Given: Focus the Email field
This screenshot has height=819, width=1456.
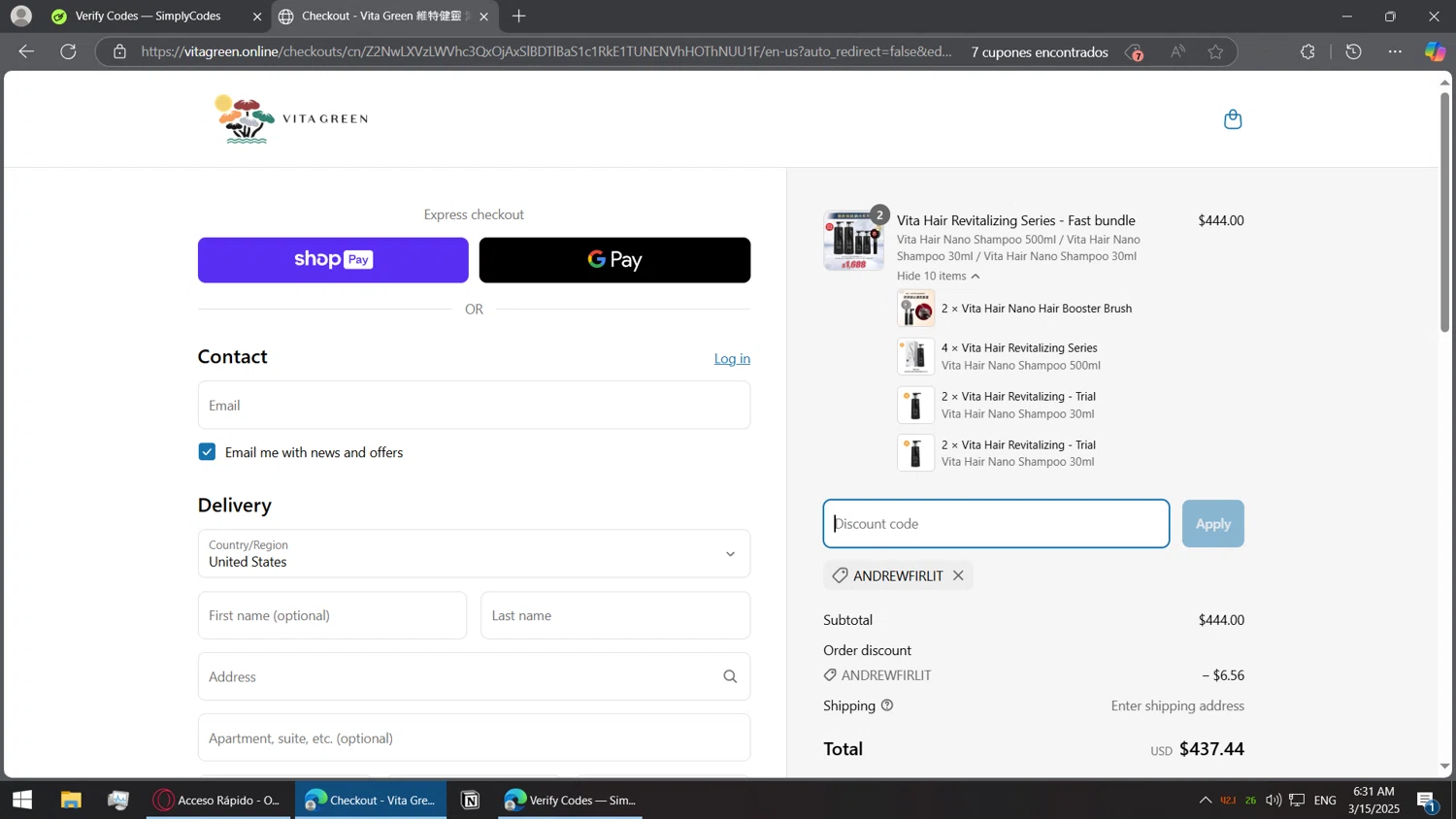Looking at the screenshot, I should [x=474, y=405].
